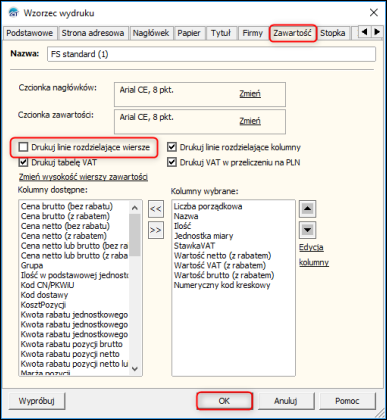387x420 pixels.
Task: Click the Anuluj button
Action: 286,401
